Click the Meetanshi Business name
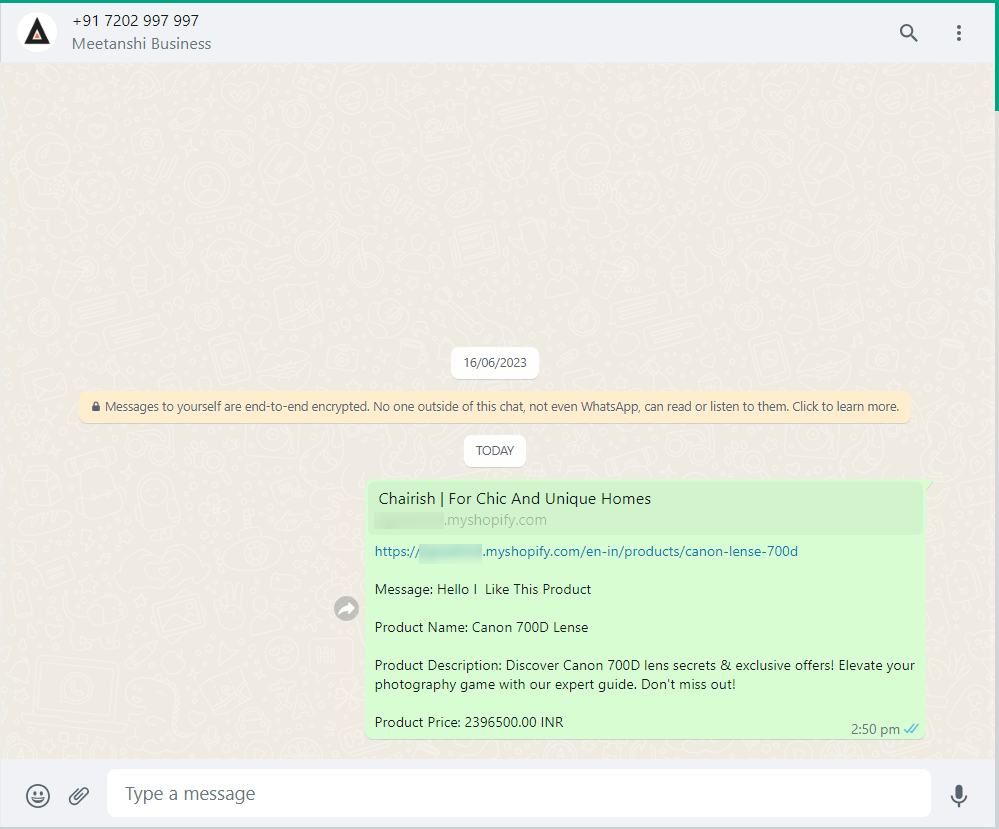 [141, 43]
